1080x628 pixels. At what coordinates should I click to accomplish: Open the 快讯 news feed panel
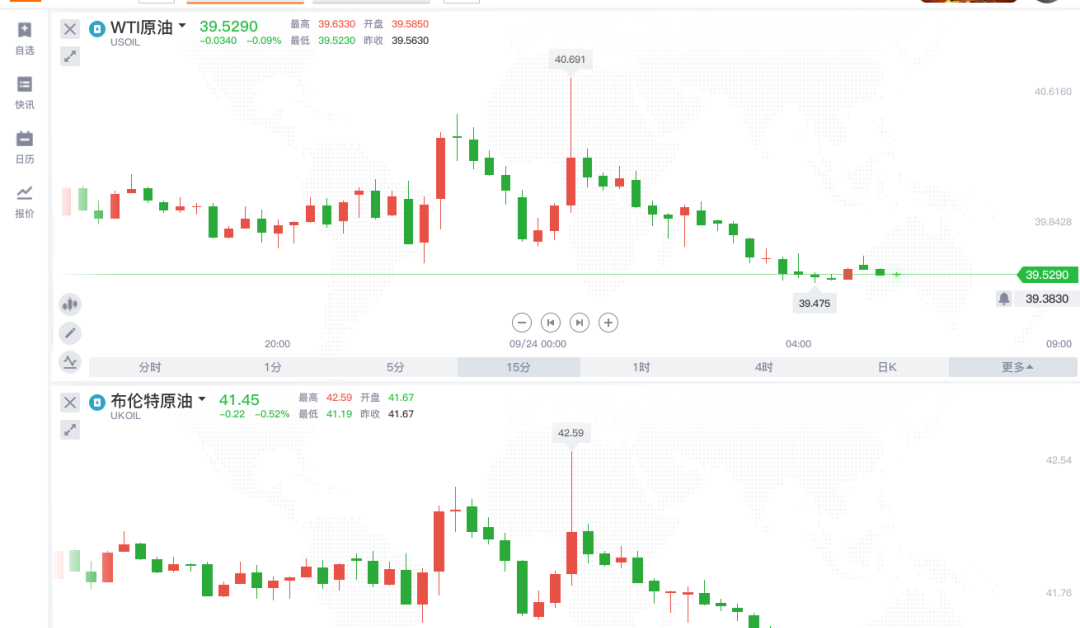click(24, 93)
